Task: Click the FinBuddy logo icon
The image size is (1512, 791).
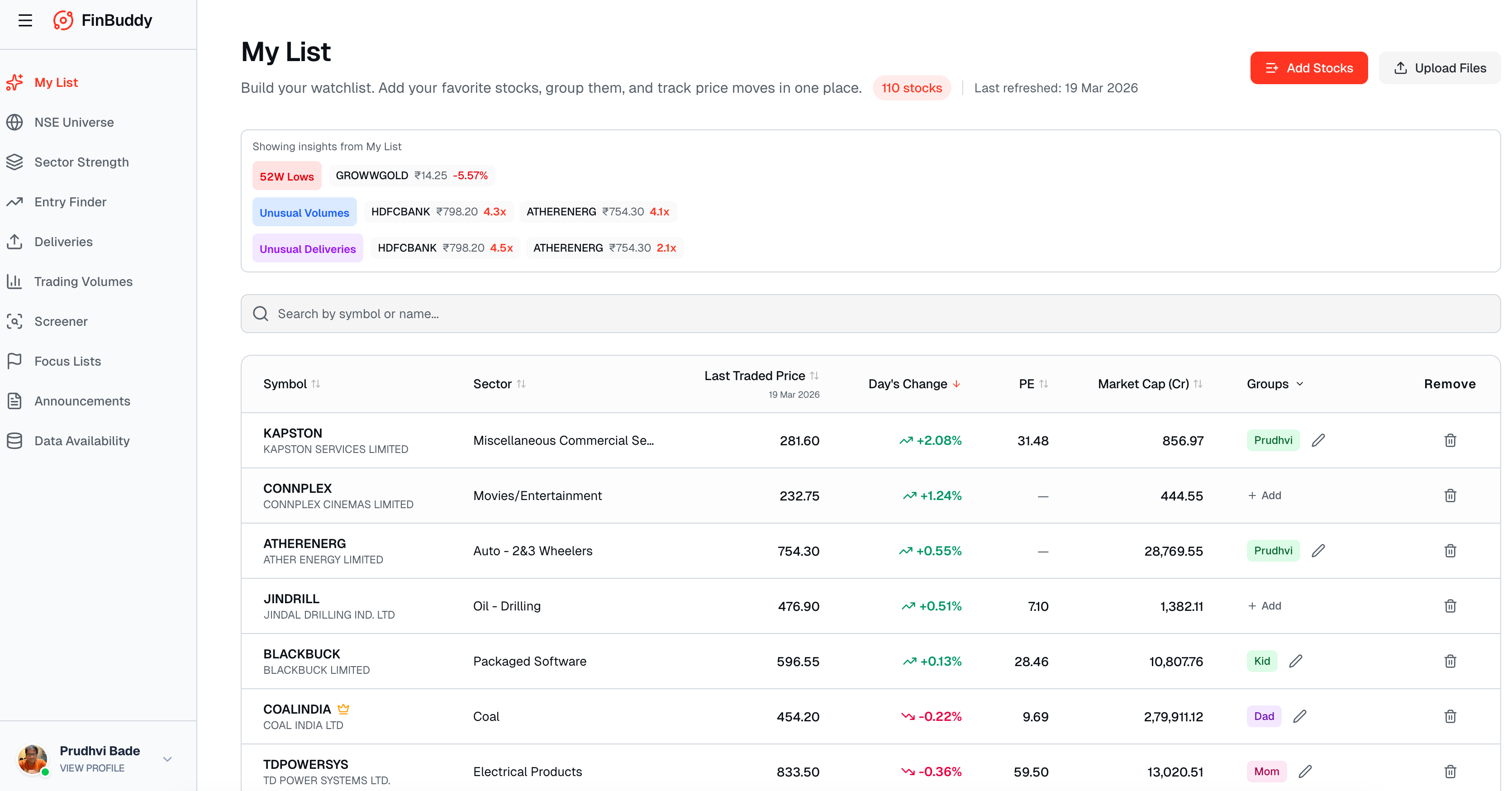Action: click(63, 20)
